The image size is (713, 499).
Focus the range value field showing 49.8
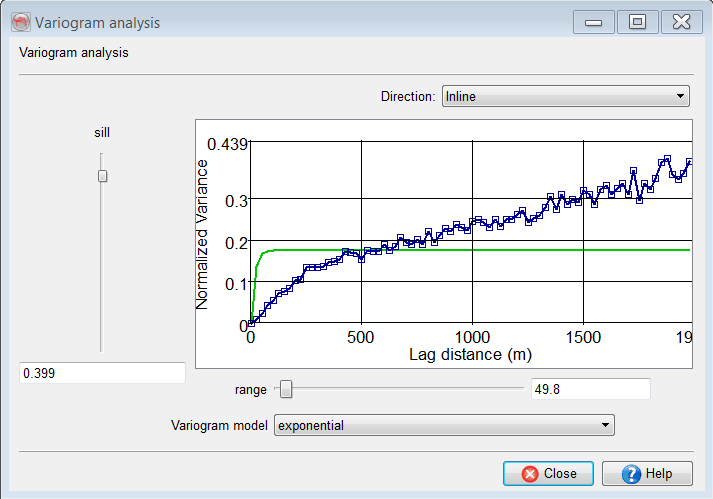tap(590, 388)
